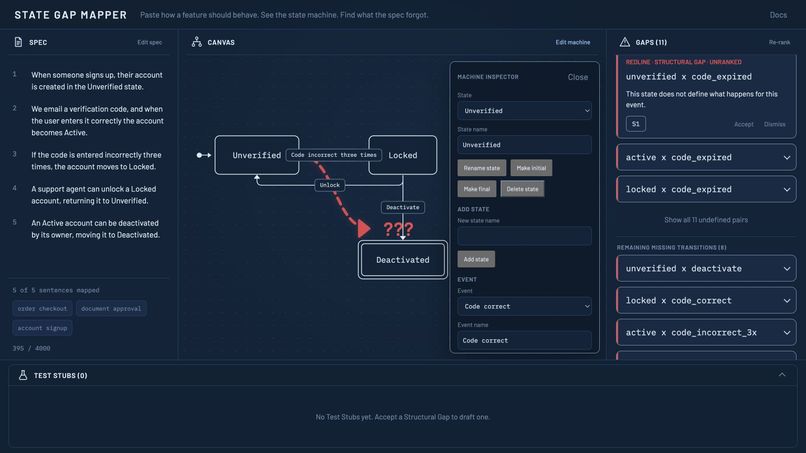Click the Spec document icon
Screen dimensions: 806x453
(x=18, y=42)
